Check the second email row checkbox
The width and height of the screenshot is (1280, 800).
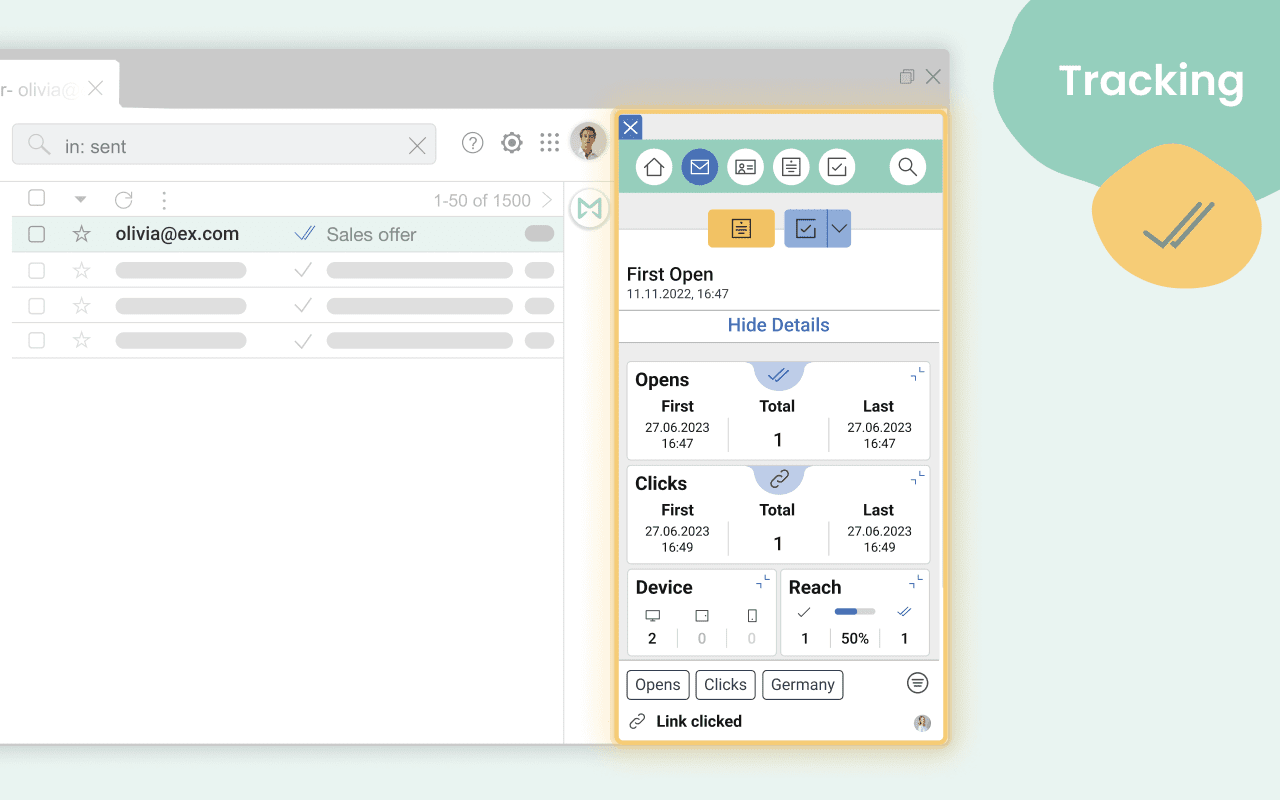click(37, 270)
